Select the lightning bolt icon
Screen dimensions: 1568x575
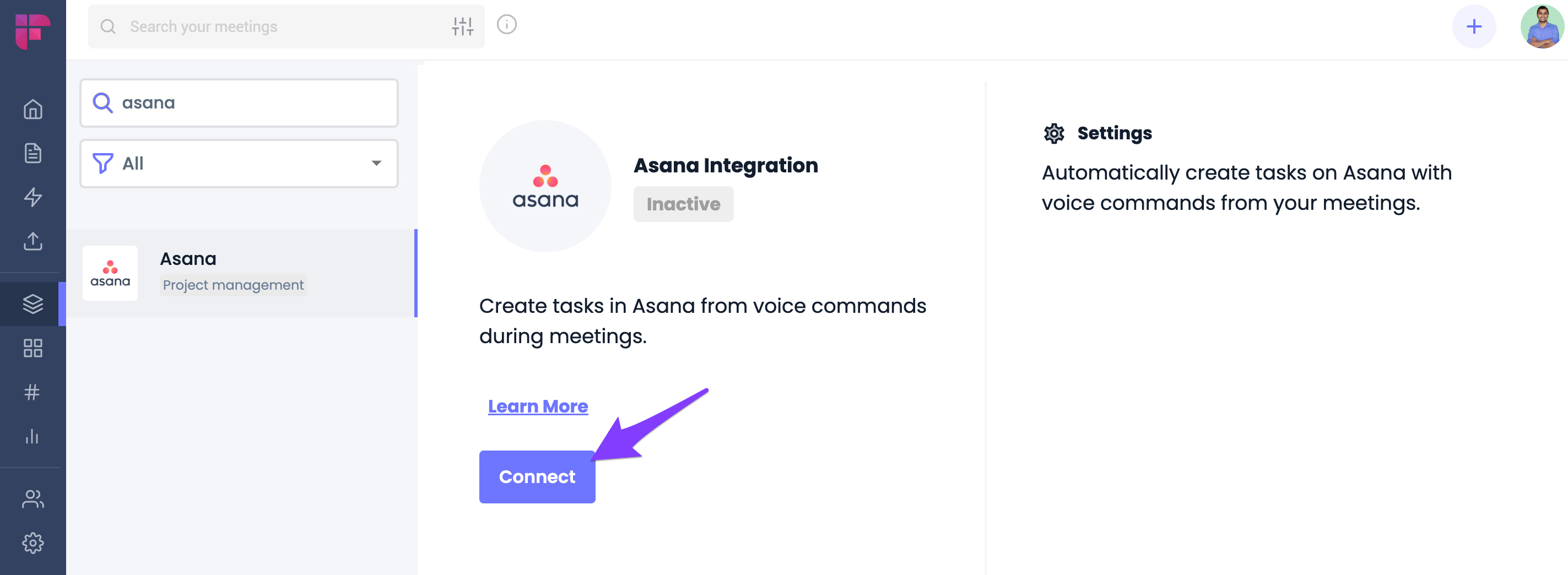[x=33, y=197]
